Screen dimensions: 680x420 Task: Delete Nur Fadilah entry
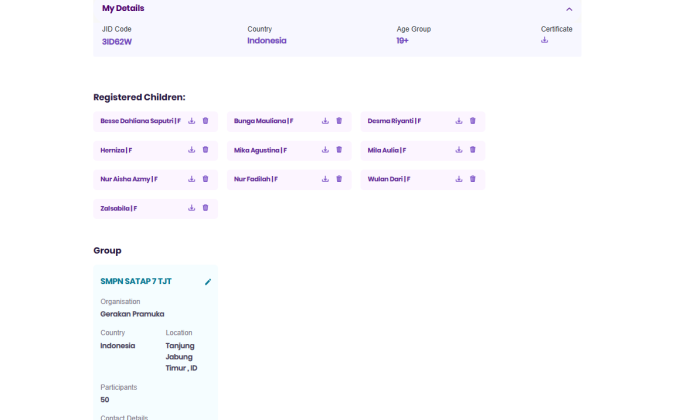339,179
